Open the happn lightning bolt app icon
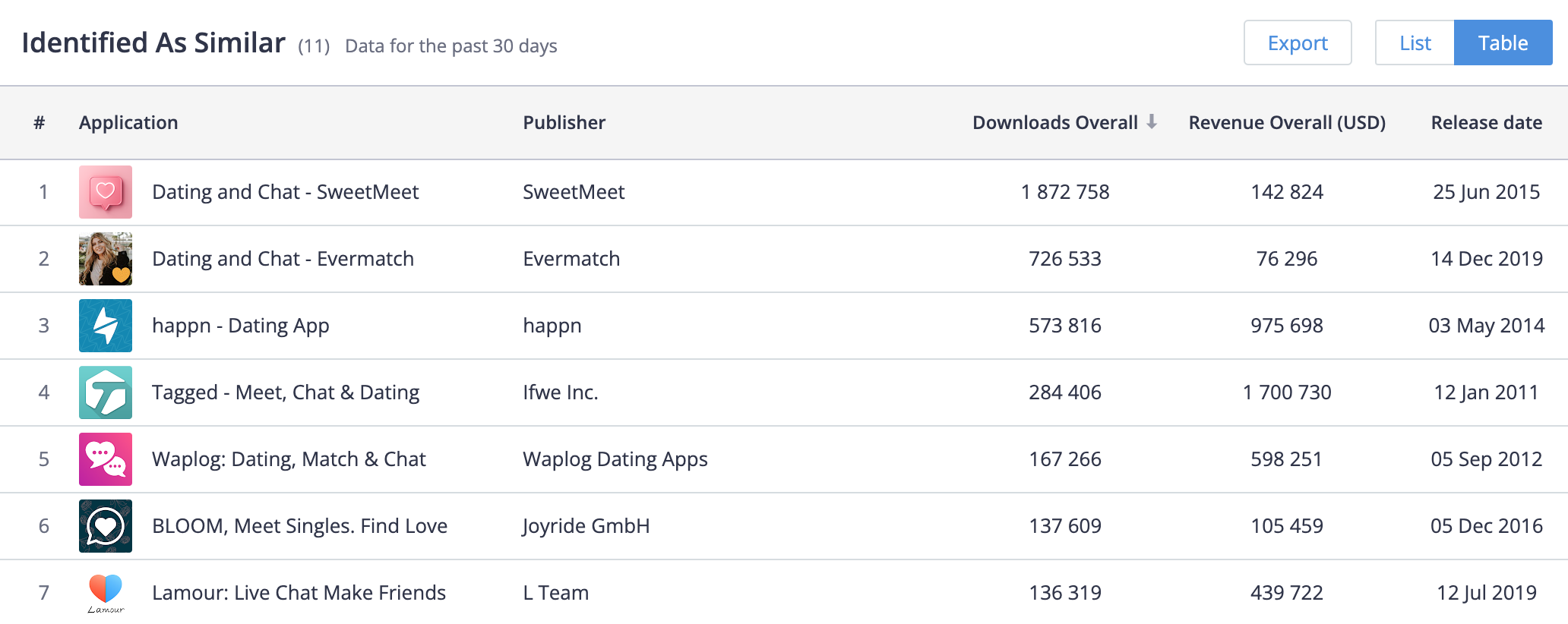The image size is (1568, 624). 106,326
